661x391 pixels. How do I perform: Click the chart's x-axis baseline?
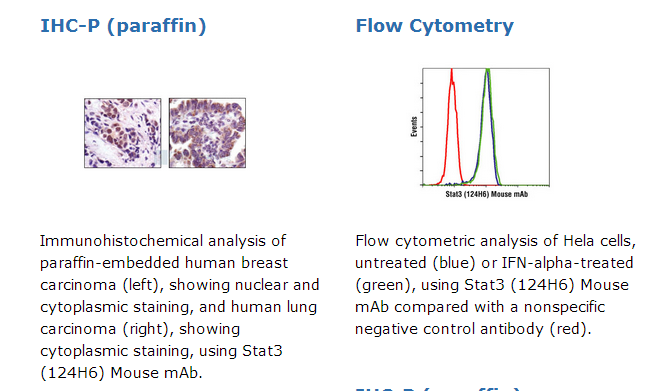486,185
